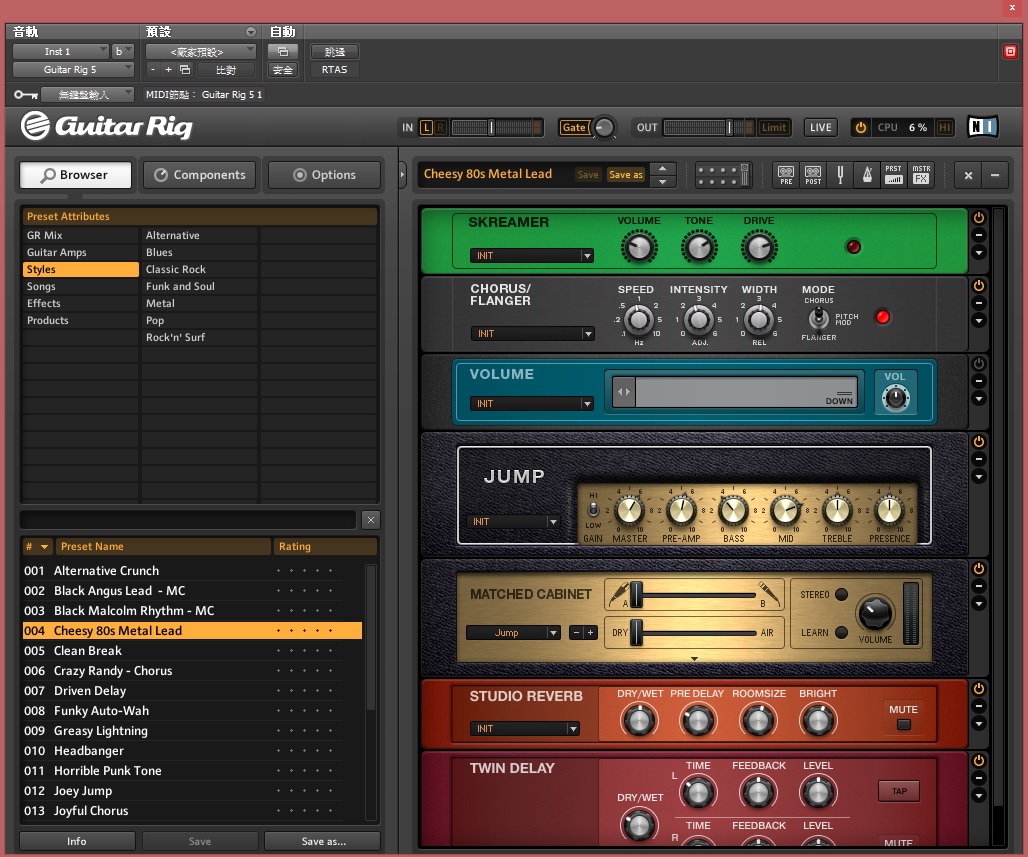Clear the rack with X icon

[x=968, y=175]
